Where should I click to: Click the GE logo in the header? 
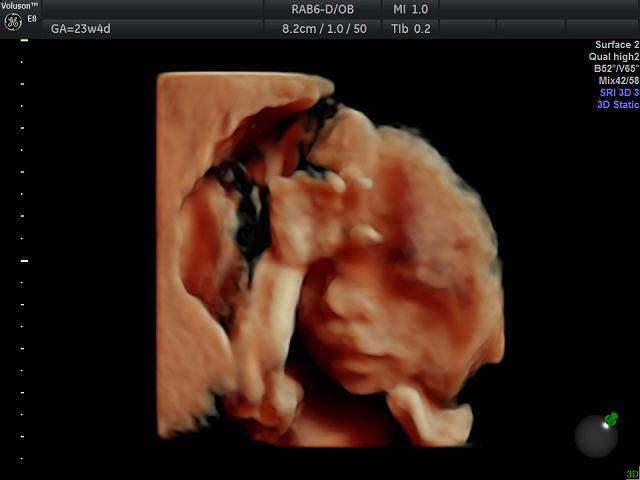click(14, 22)
